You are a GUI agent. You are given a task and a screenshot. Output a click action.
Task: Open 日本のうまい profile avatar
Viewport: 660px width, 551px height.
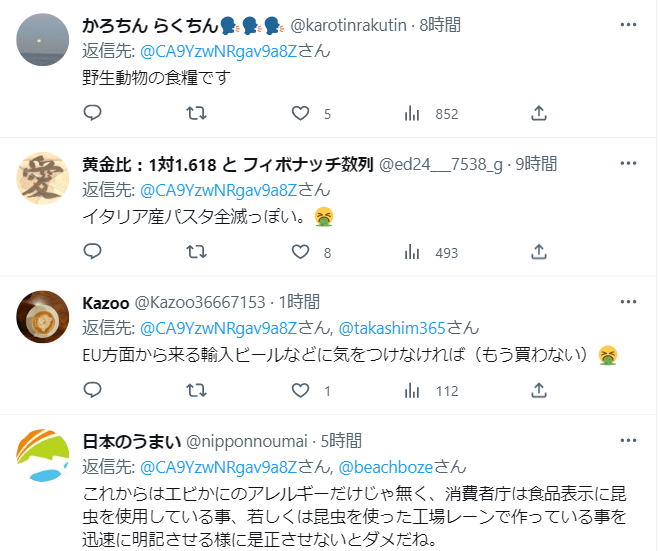point(43,455)
